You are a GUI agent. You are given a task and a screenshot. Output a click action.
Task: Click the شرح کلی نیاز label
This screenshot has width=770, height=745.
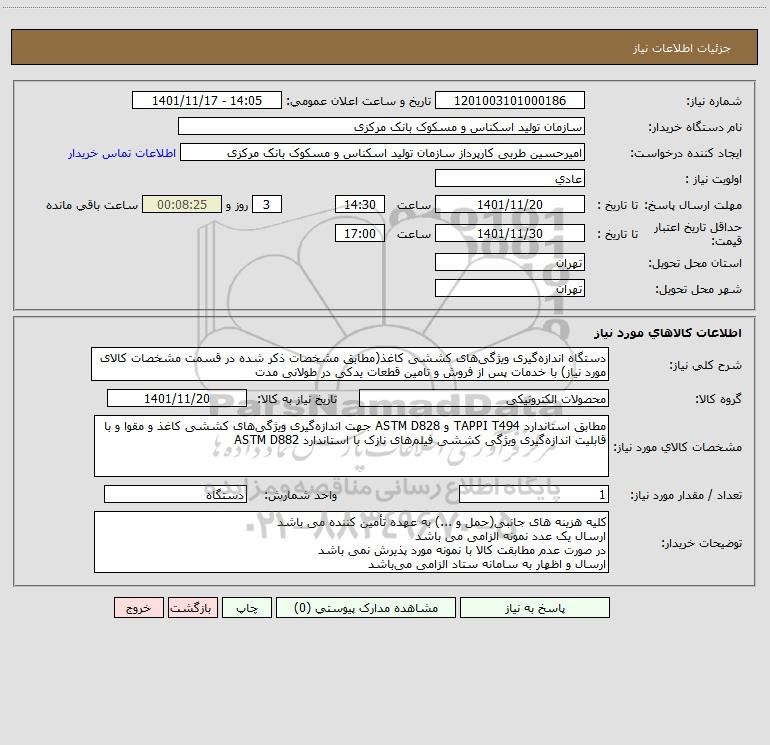[706, 365]
